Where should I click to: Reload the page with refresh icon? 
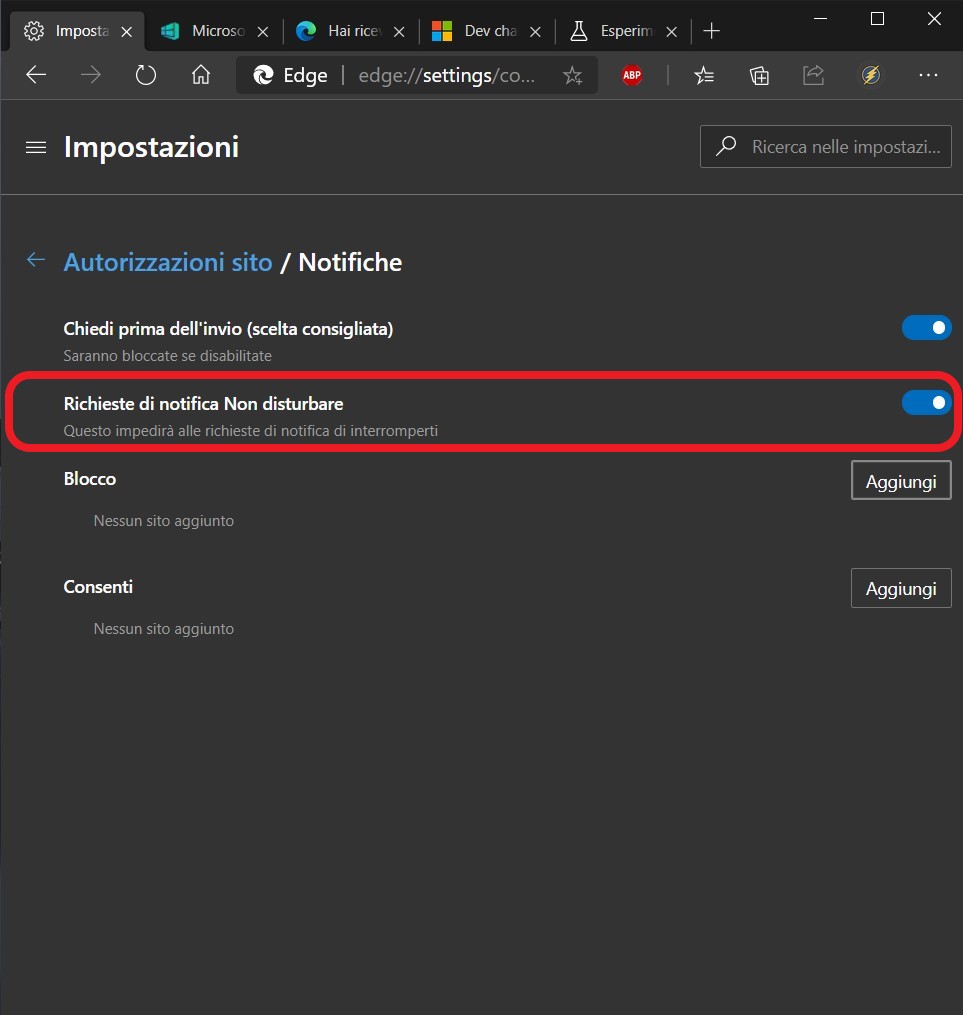pyautogui.click(x=146, y=75)
